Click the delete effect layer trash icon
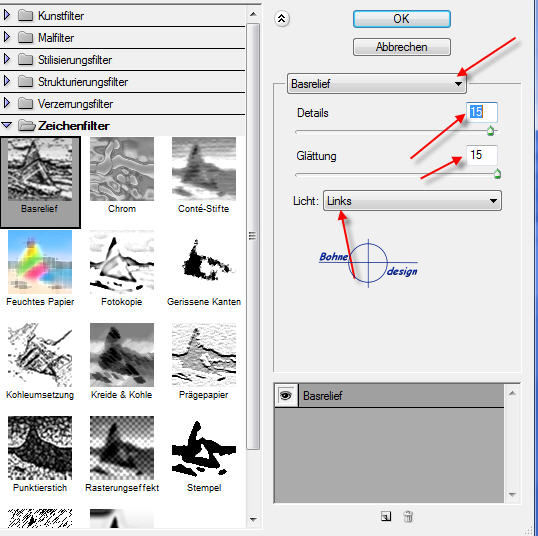Image resolution: width=538 pixels, height=536 pixels. [408, 516]
